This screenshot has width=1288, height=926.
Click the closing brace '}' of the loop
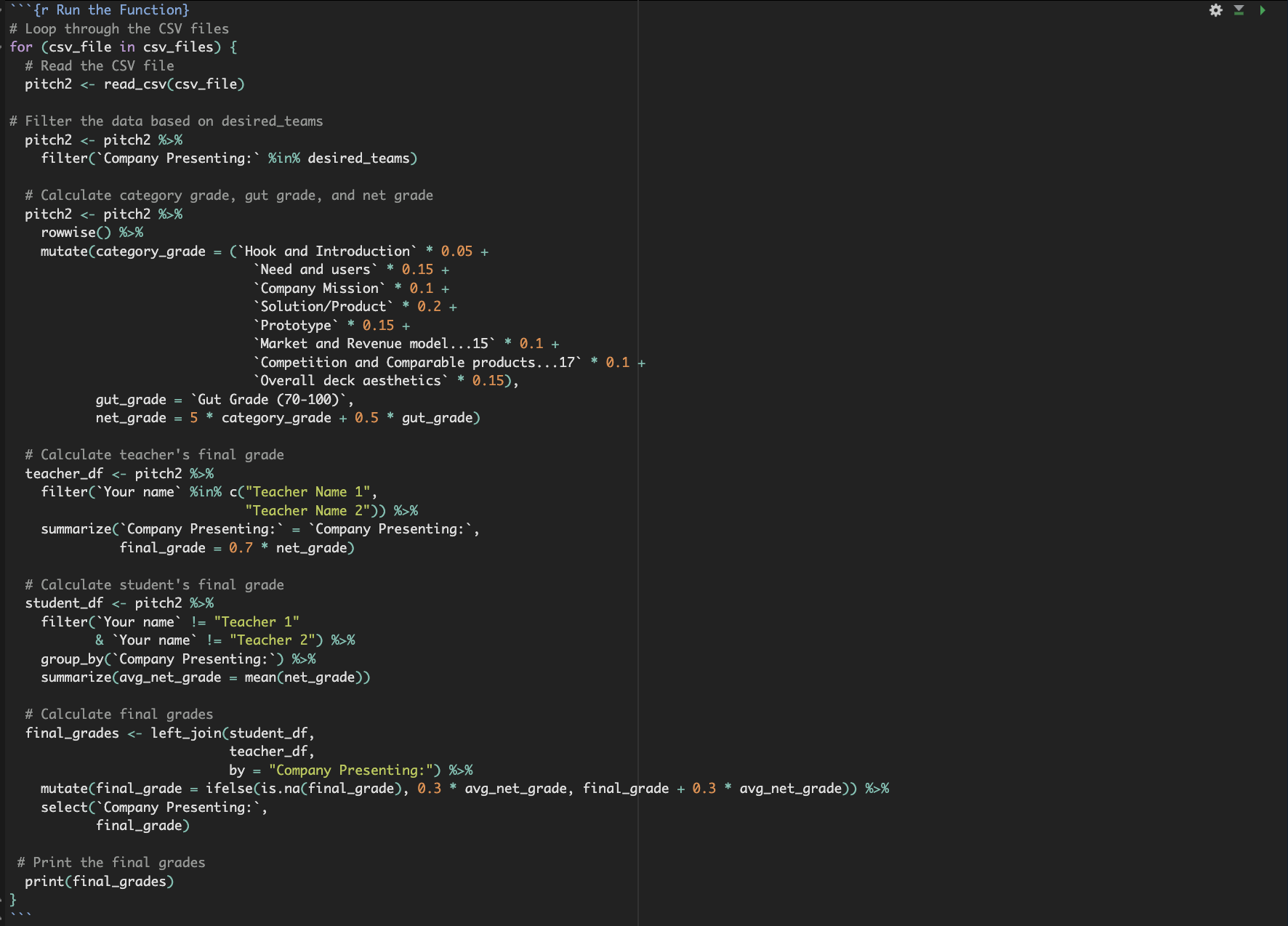click(13, 899)
